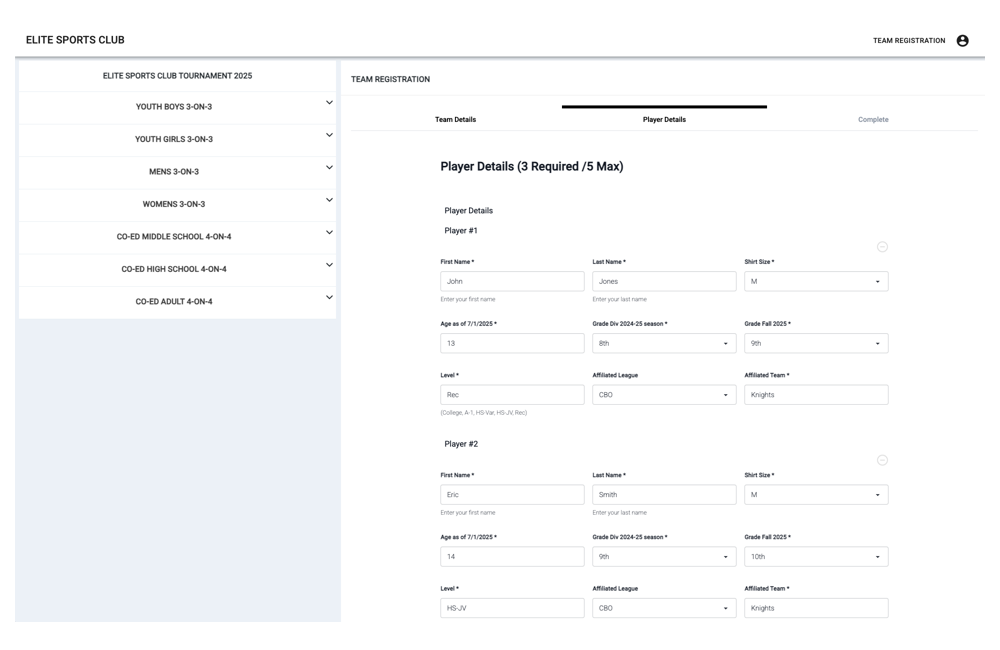Expand Mens 3-on-3 section
This screenshot has width=1000, height=650.
(x=329, y=168)
